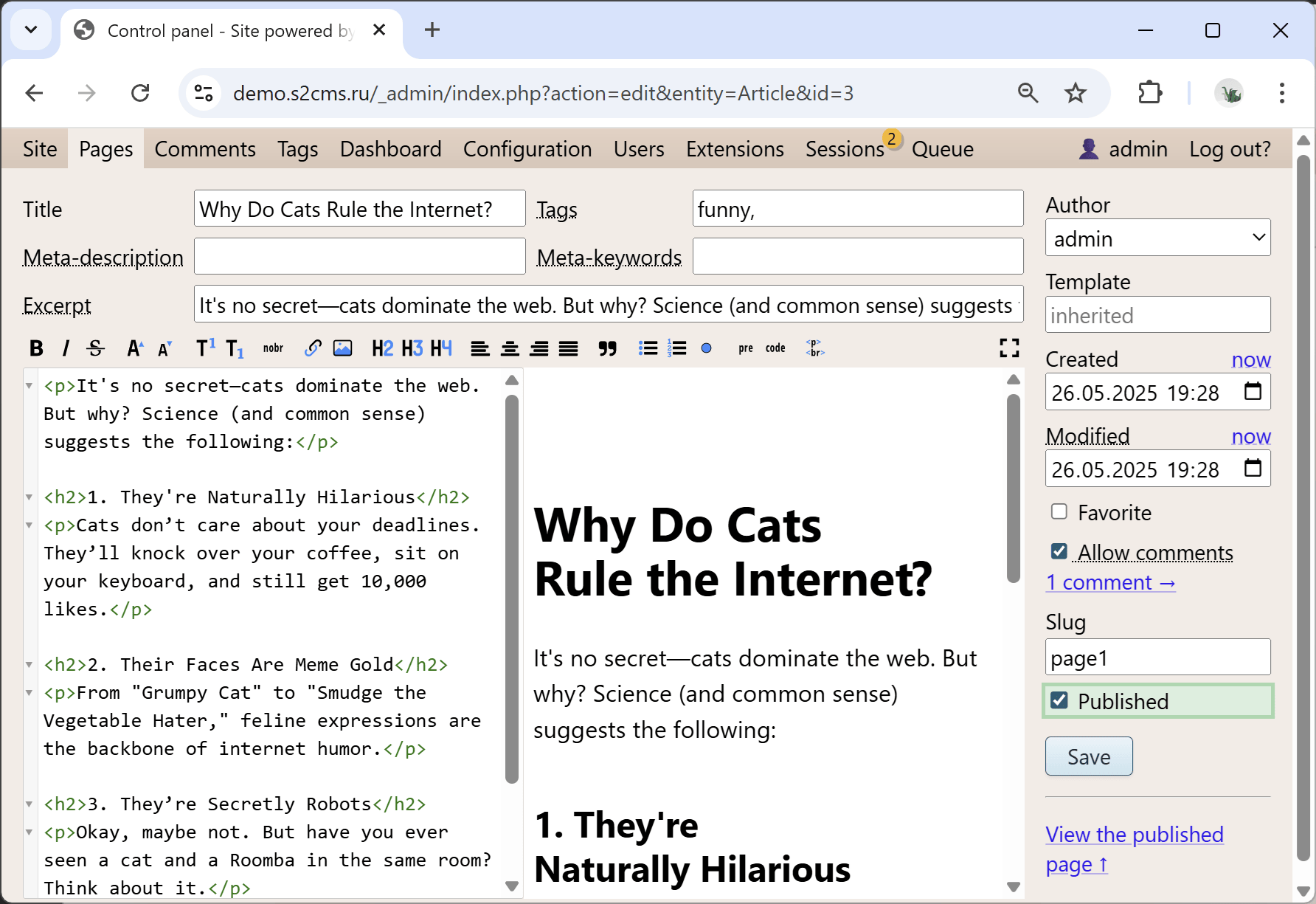The width and height of the screenshot is (1316, 904).
Task: Open calendar picker for Created date
Action: tap(1253, 391)
